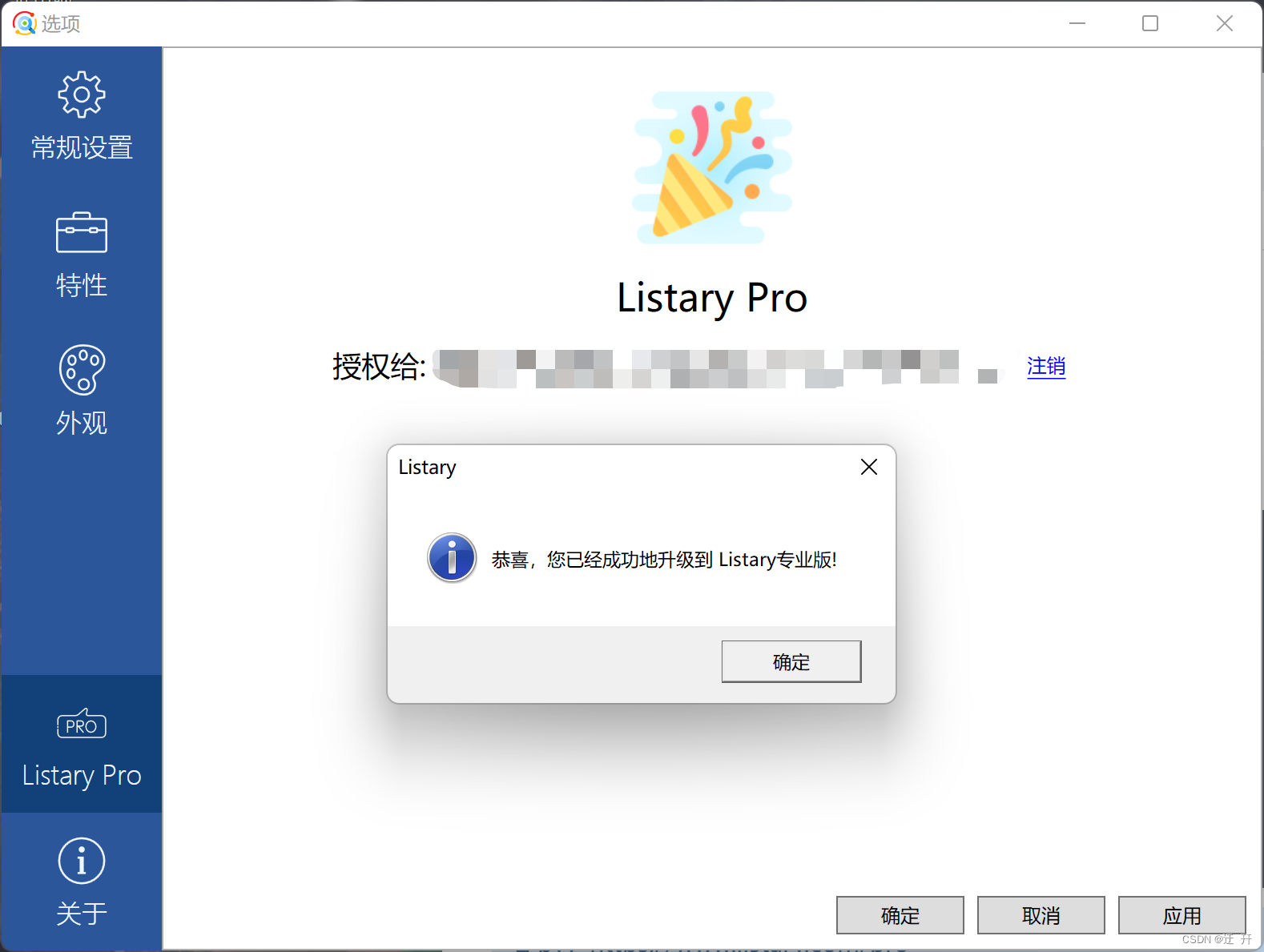
Task: Click the Listary Pro heading text
Action: [712, 298]
